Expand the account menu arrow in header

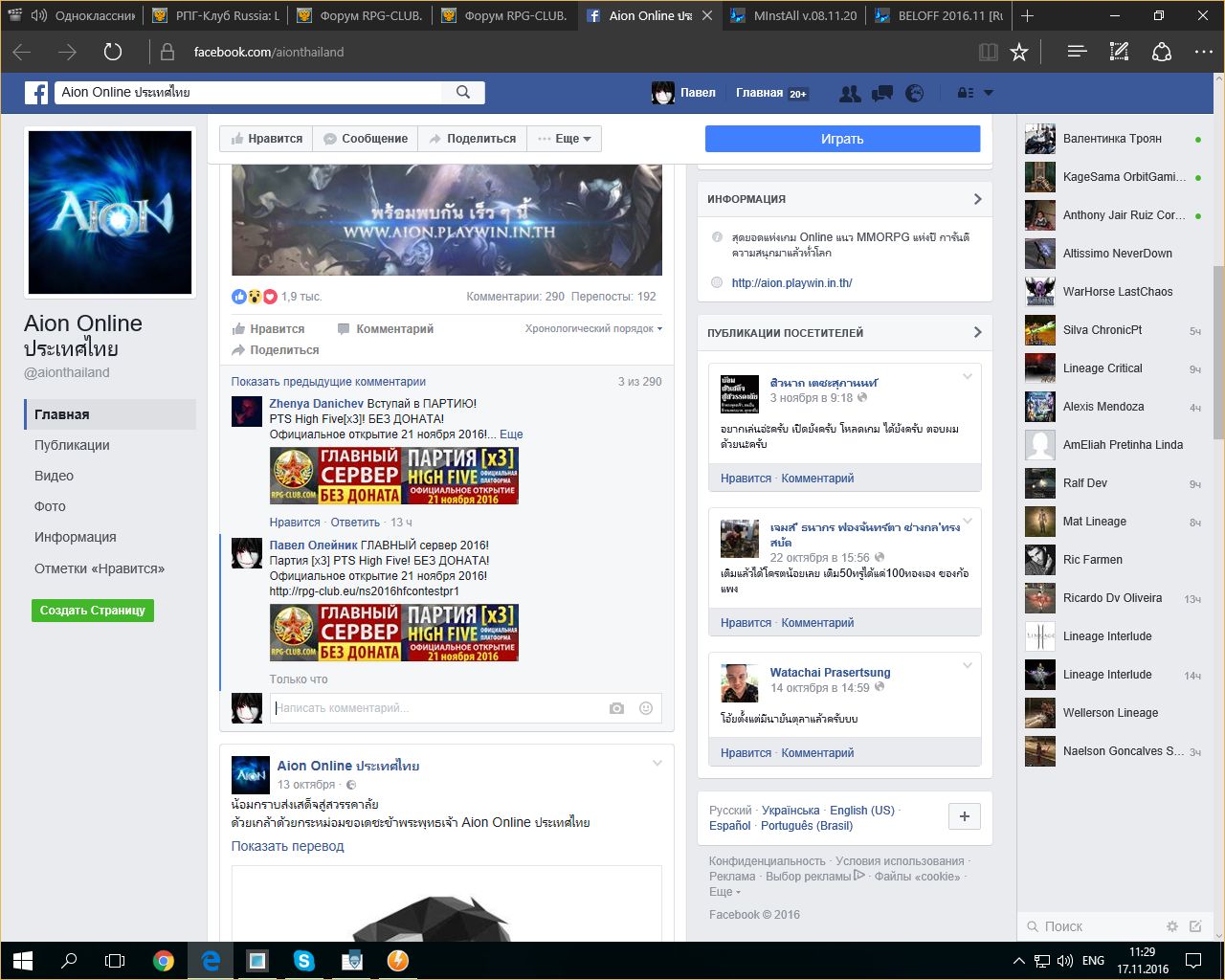coord(989,93)
